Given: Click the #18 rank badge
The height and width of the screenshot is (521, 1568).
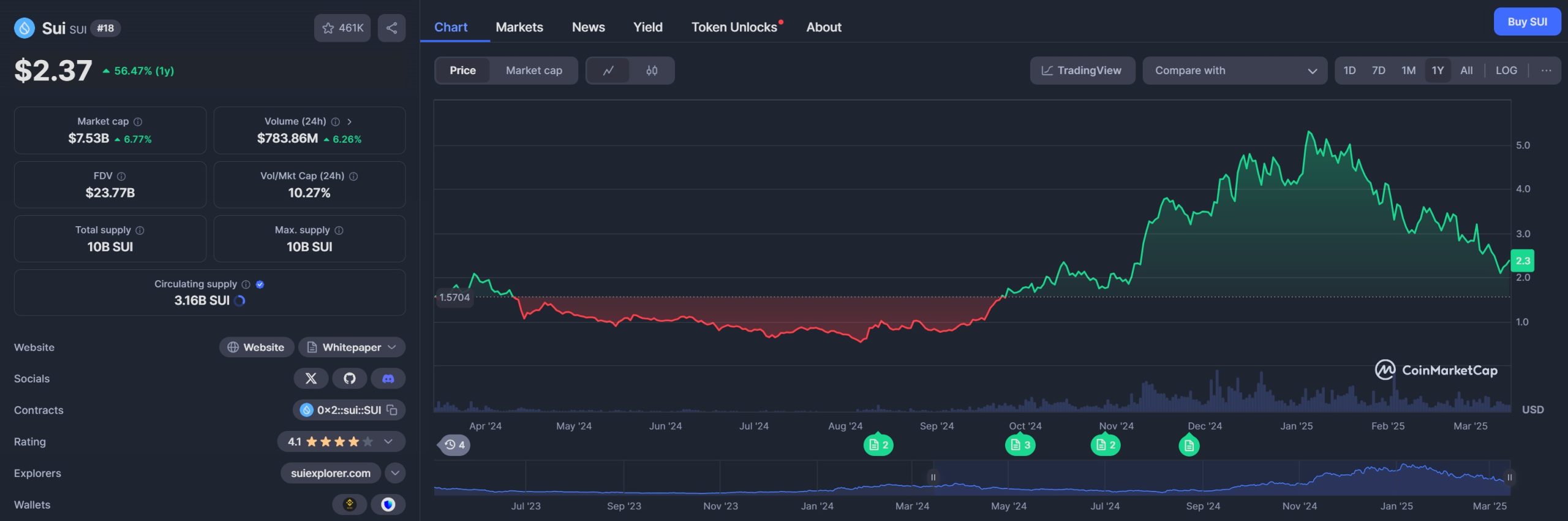Looking at the screenshot, I should (x=105, y=28).
